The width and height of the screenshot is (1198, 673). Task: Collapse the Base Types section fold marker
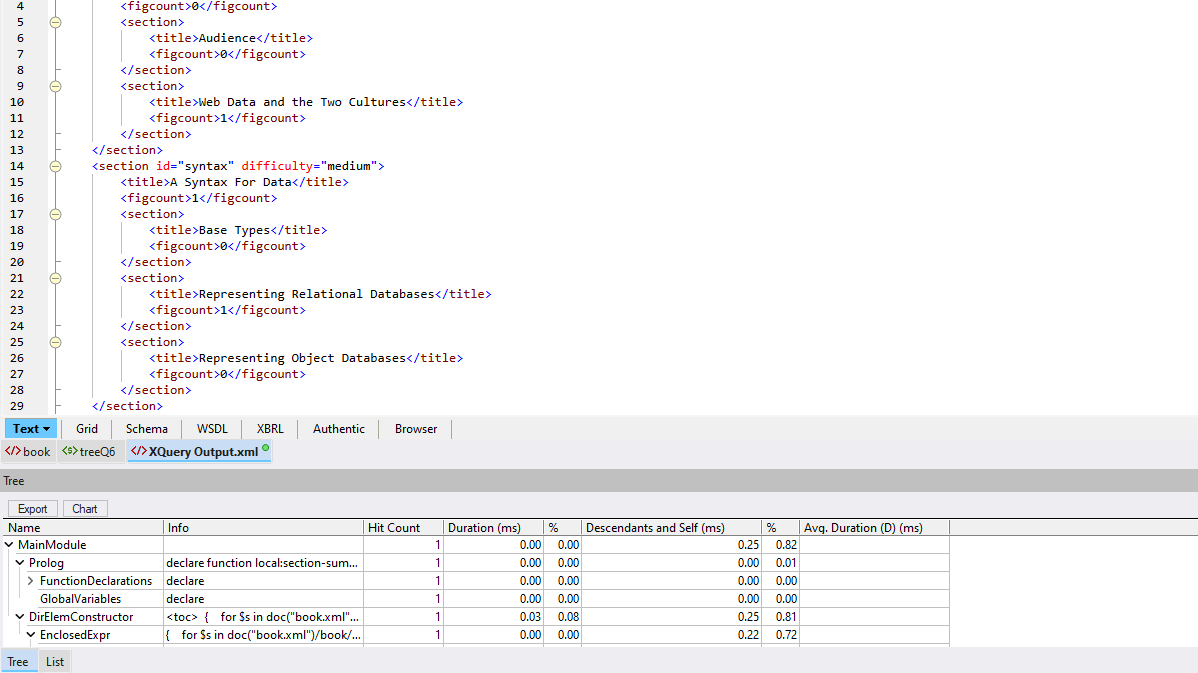coord(55,214)
